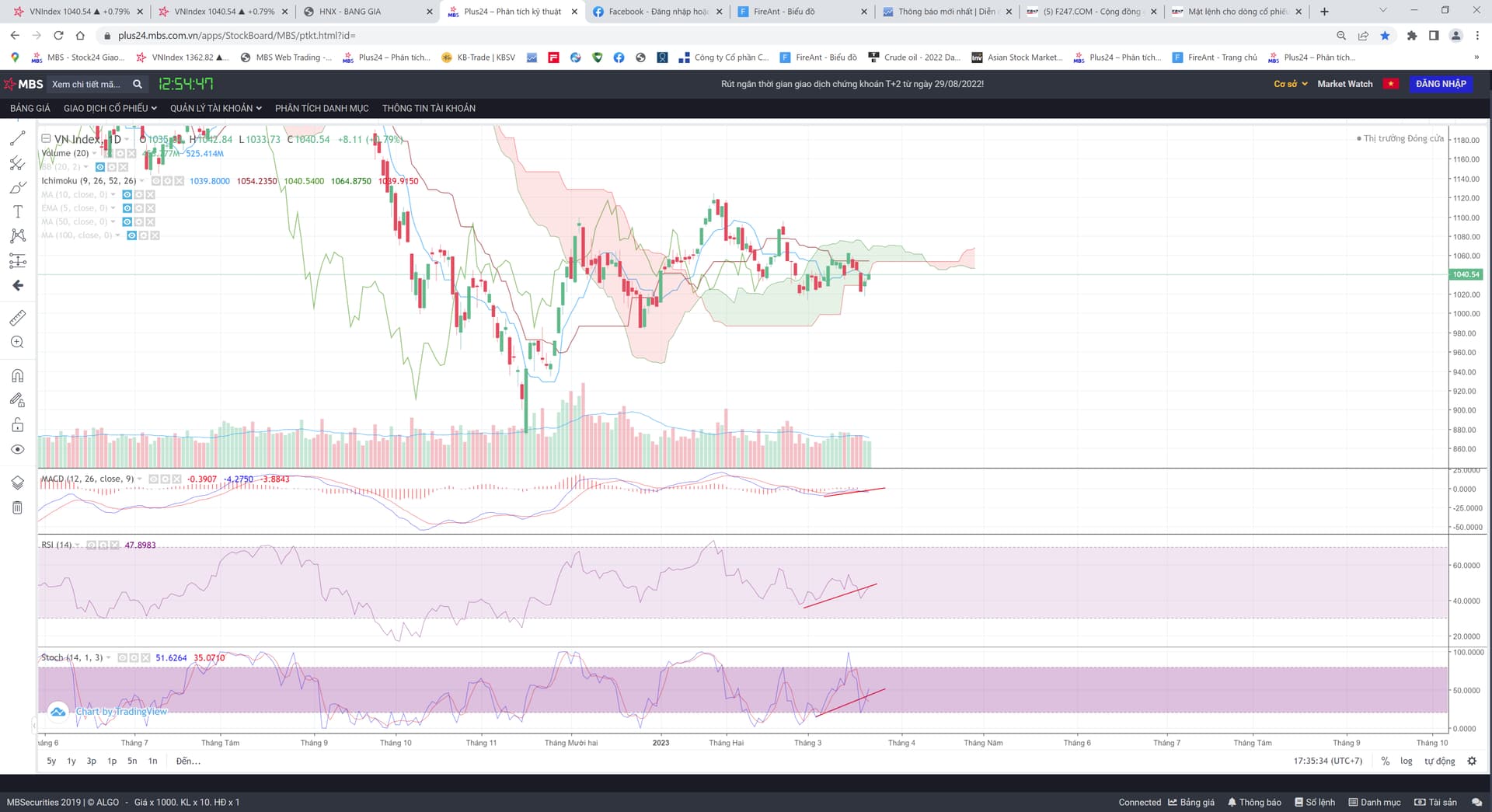
Task: Select the prediction and measurement tool
Action: click(17, 260)
